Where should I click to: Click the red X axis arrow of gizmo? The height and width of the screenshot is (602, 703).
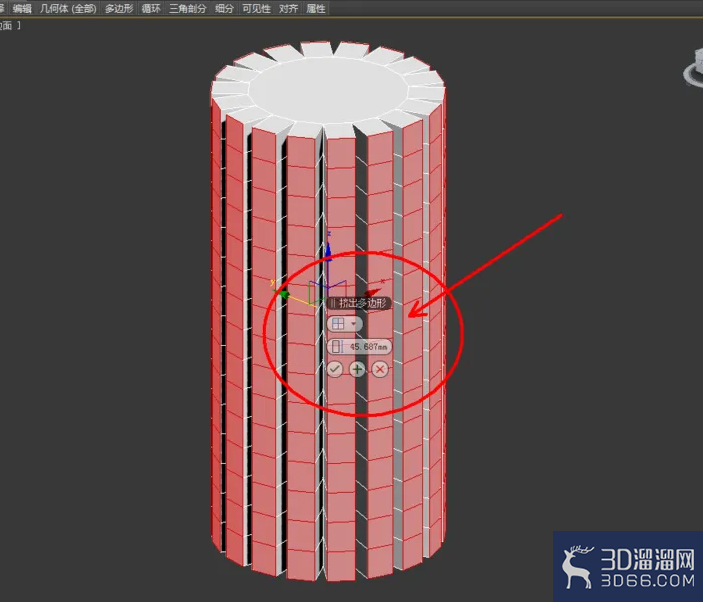(x=372, y=293)
